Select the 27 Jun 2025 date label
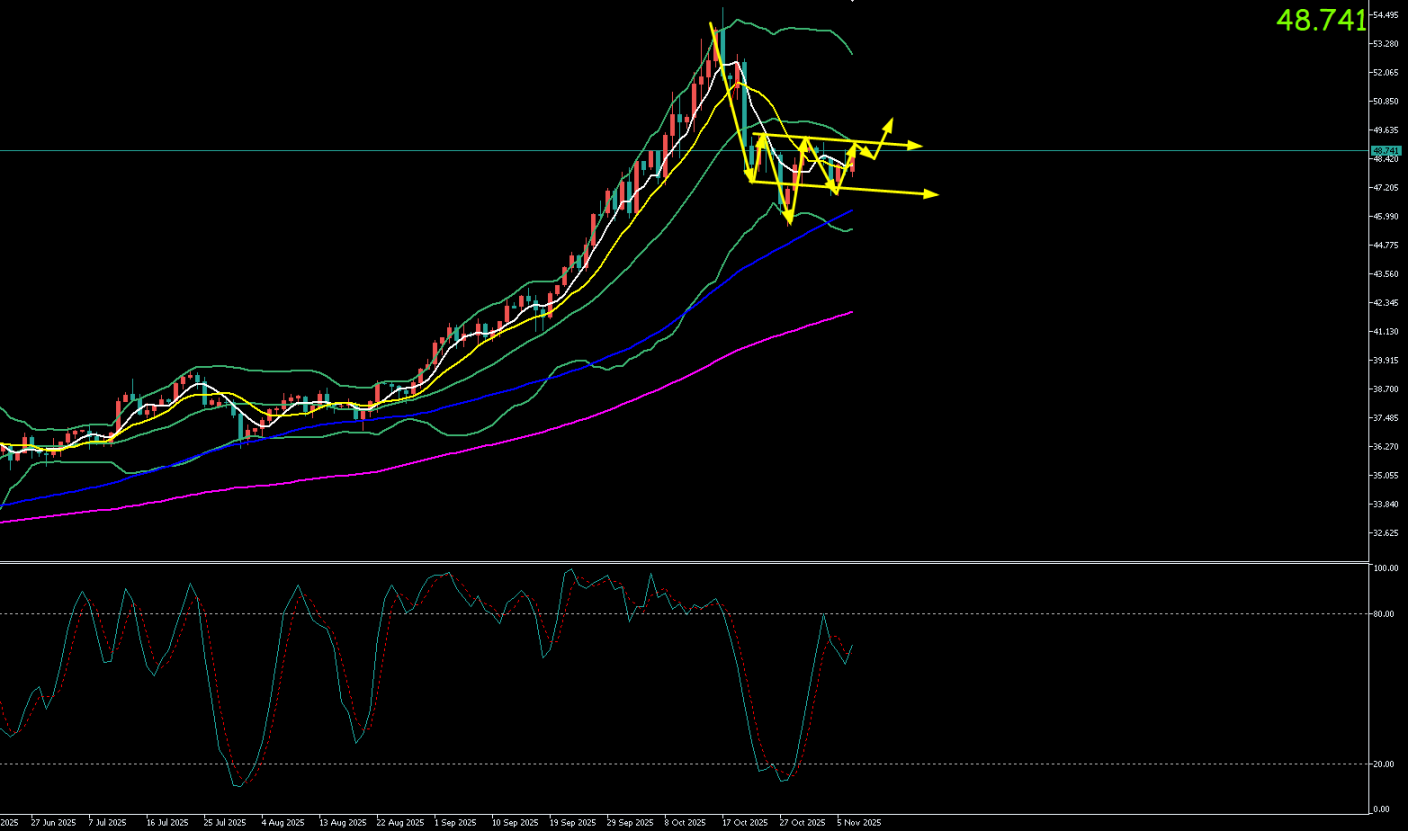Screen dimensions: 1408x831 [52, 823]
